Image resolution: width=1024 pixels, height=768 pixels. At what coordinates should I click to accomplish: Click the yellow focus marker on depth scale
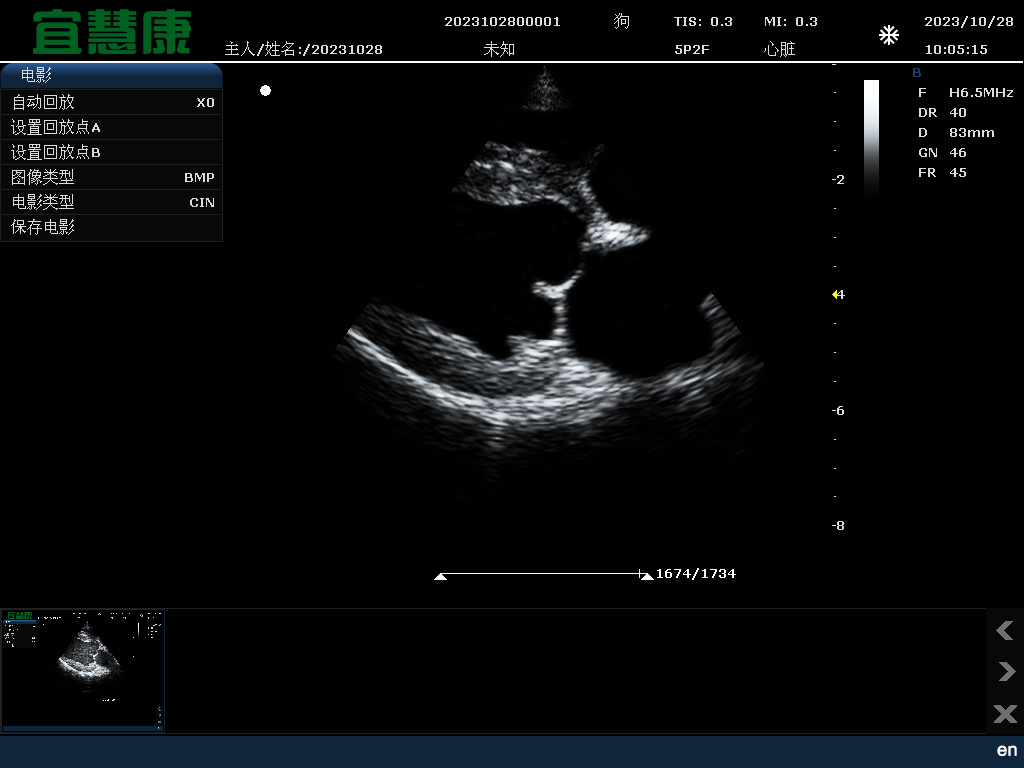pos(836,295)
